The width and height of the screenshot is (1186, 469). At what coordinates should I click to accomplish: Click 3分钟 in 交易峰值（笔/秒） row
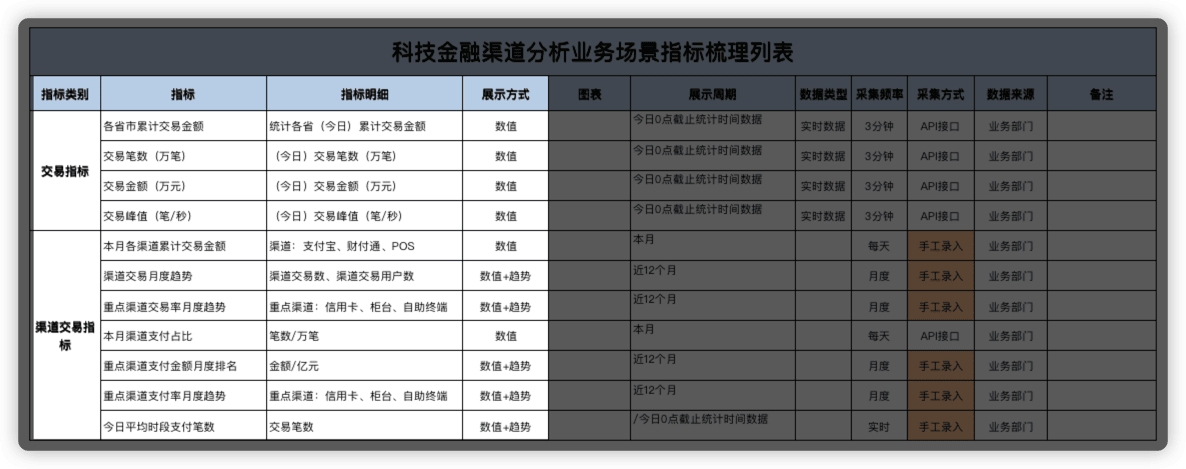[x=879, y=216]
